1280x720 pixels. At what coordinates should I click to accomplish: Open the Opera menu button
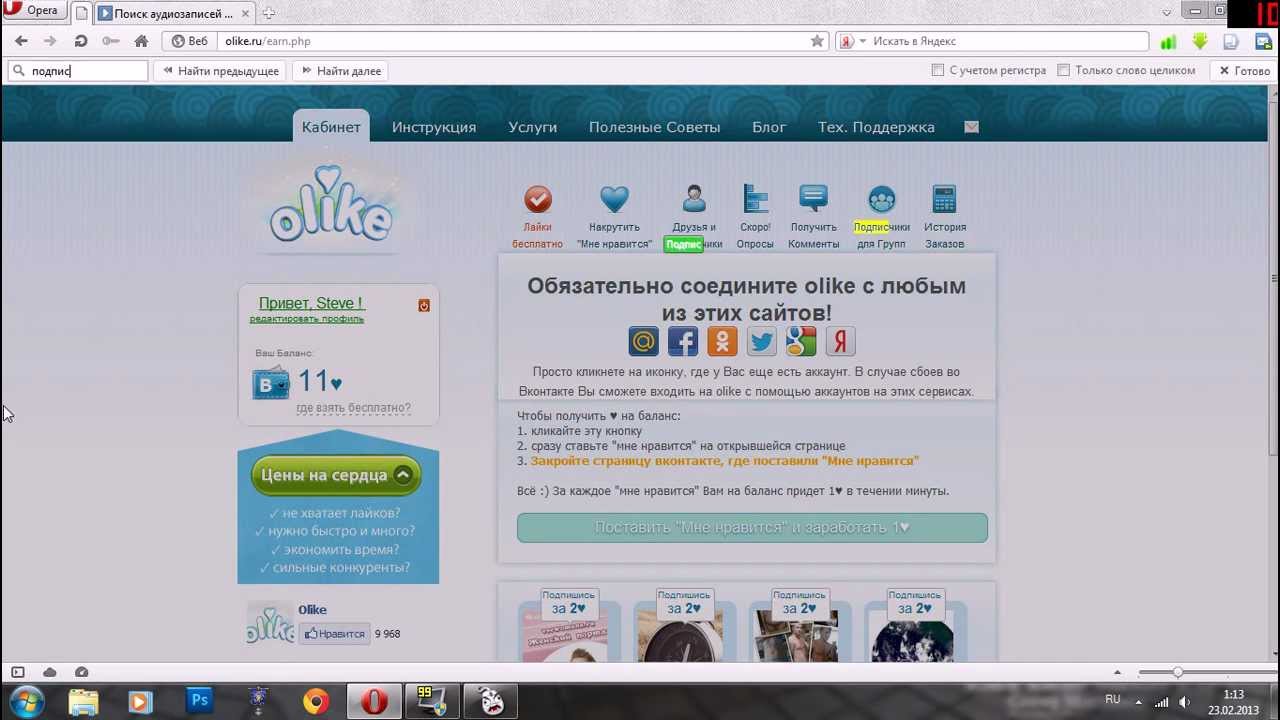click(x=34, y=11)
